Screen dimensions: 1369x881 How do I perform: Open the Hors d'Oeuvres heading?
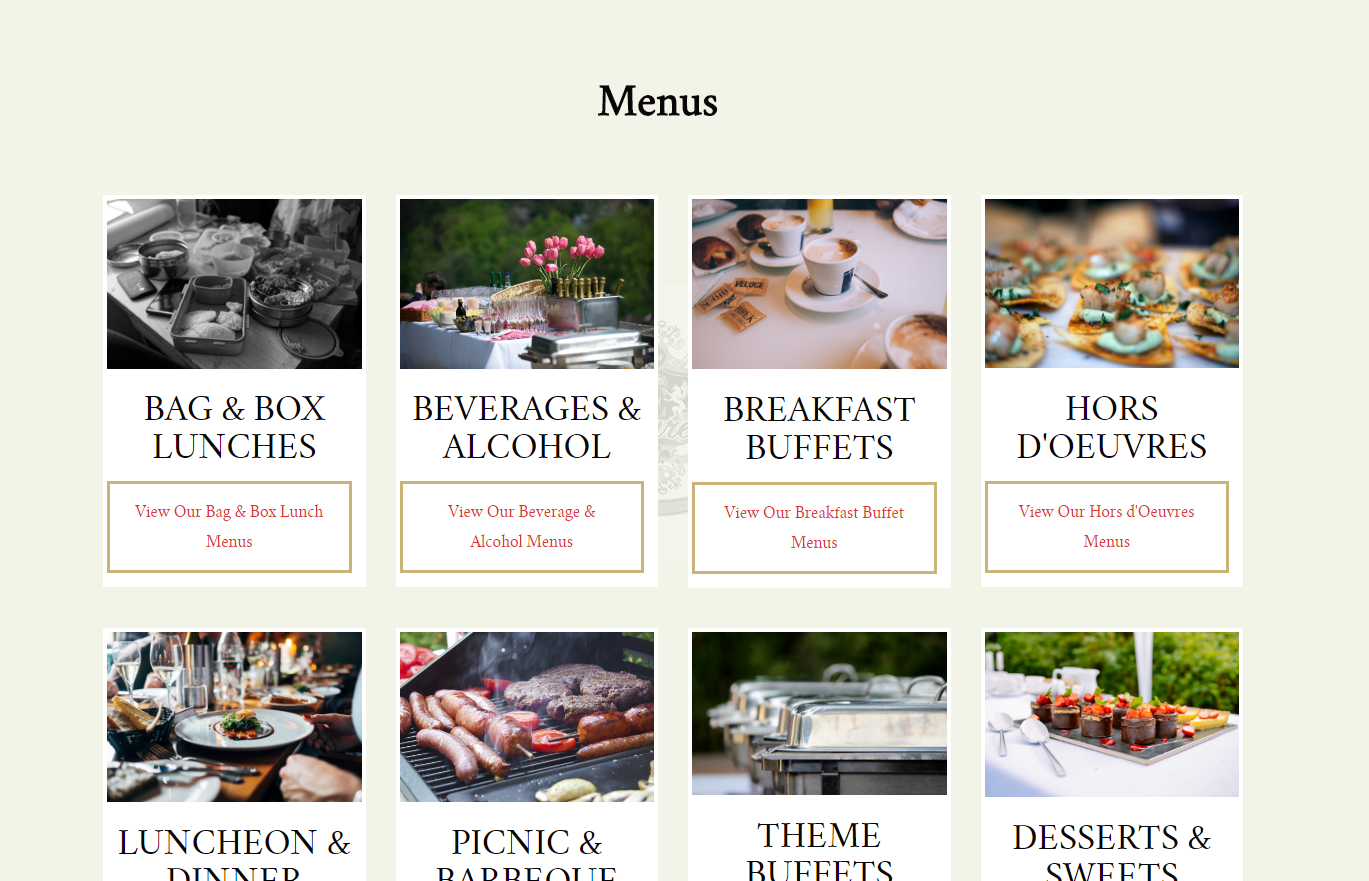tap(1112, 427)
